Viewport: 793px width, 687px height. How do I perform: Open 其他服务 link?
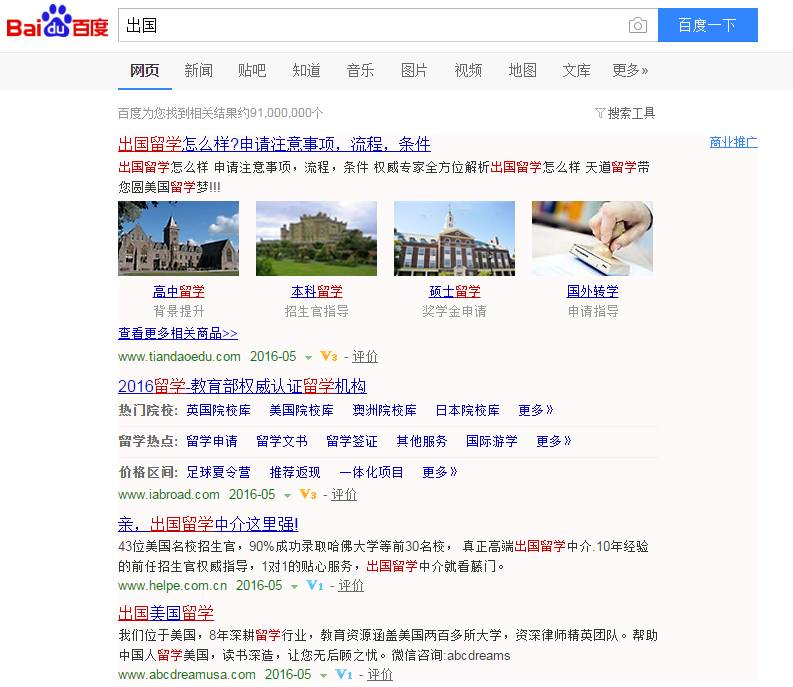(422, 441)
